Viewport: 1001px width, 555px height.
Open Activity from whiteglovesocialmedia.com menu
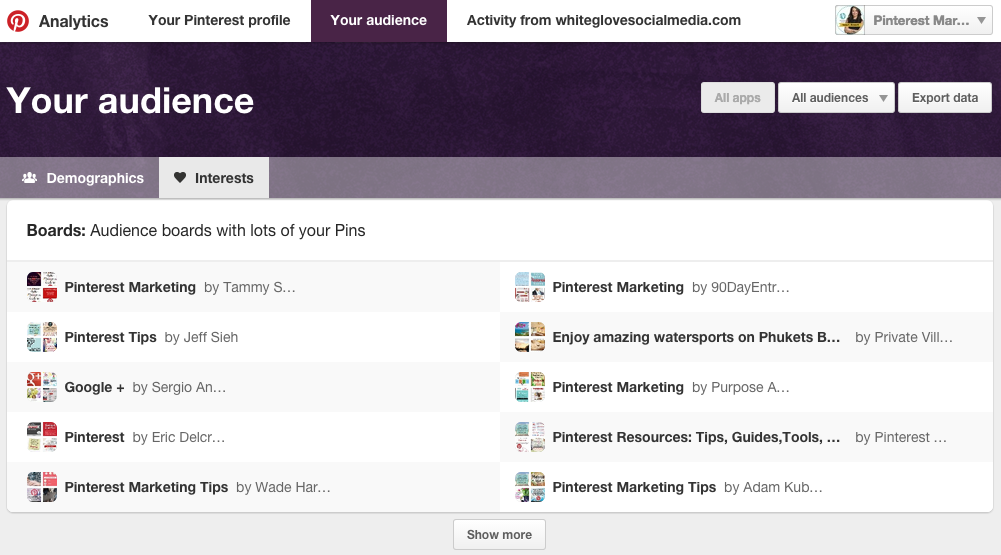coord(604,20)
